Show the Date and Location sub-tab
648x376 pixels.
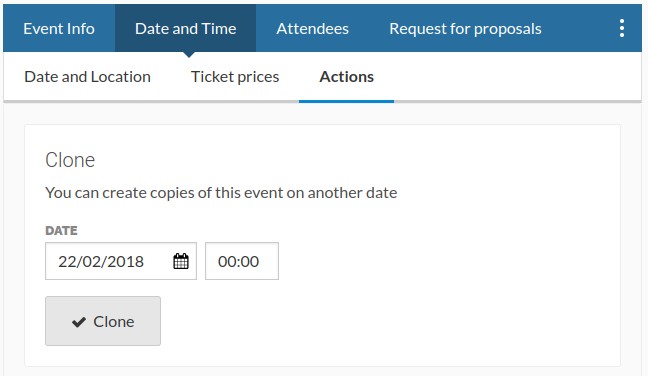click(87, 77)
